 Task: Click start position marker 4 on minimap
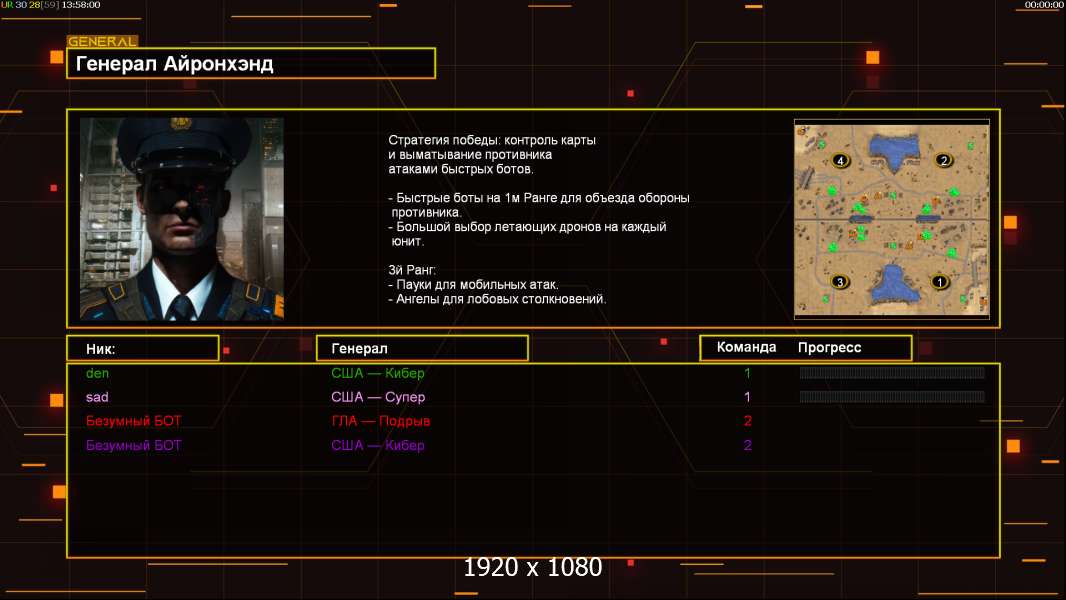point(840,160)
